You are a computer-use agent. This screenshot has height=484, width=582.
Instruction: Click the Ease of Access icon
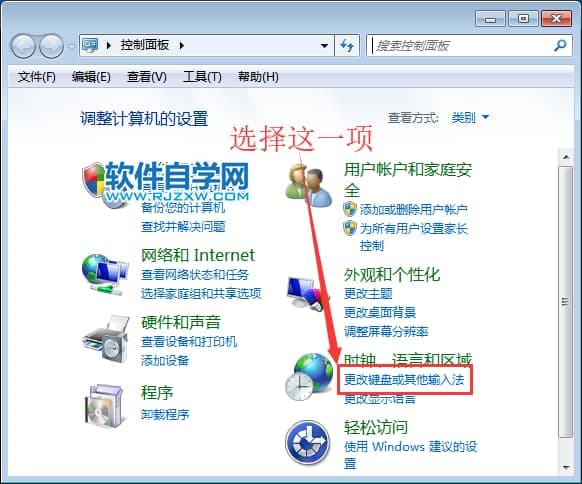pyautogui.click(x=308, y=442)
